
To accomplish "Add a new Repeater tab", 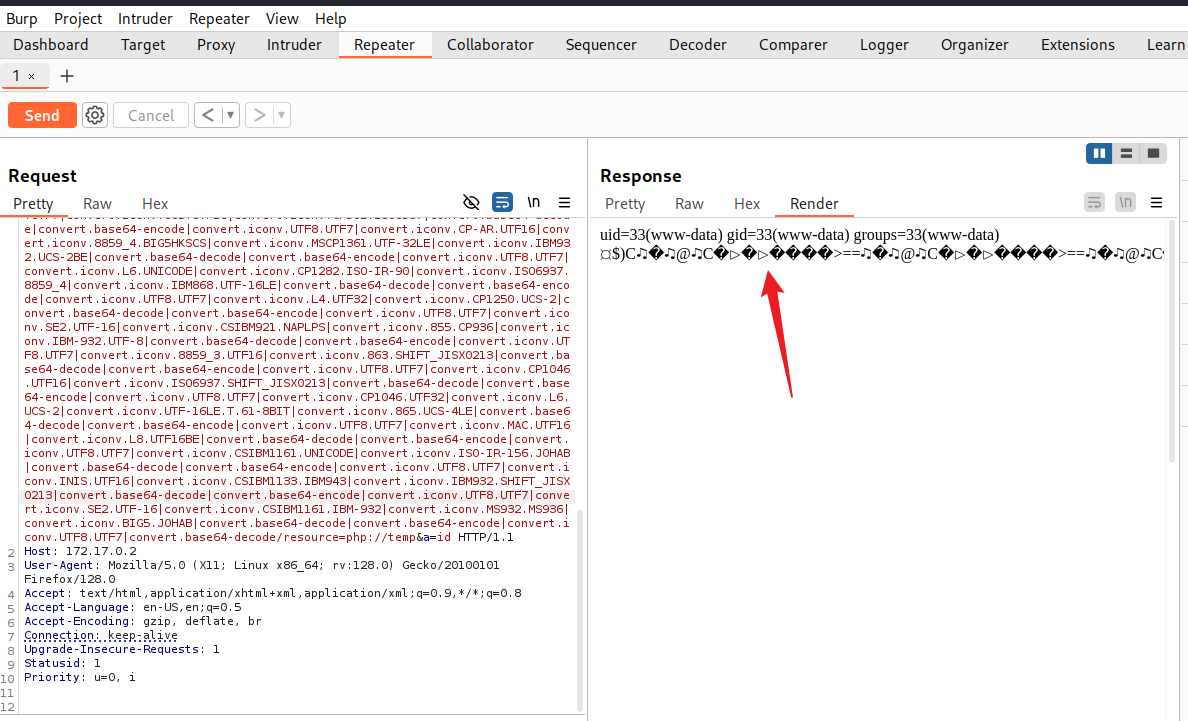I will [67, 76].
